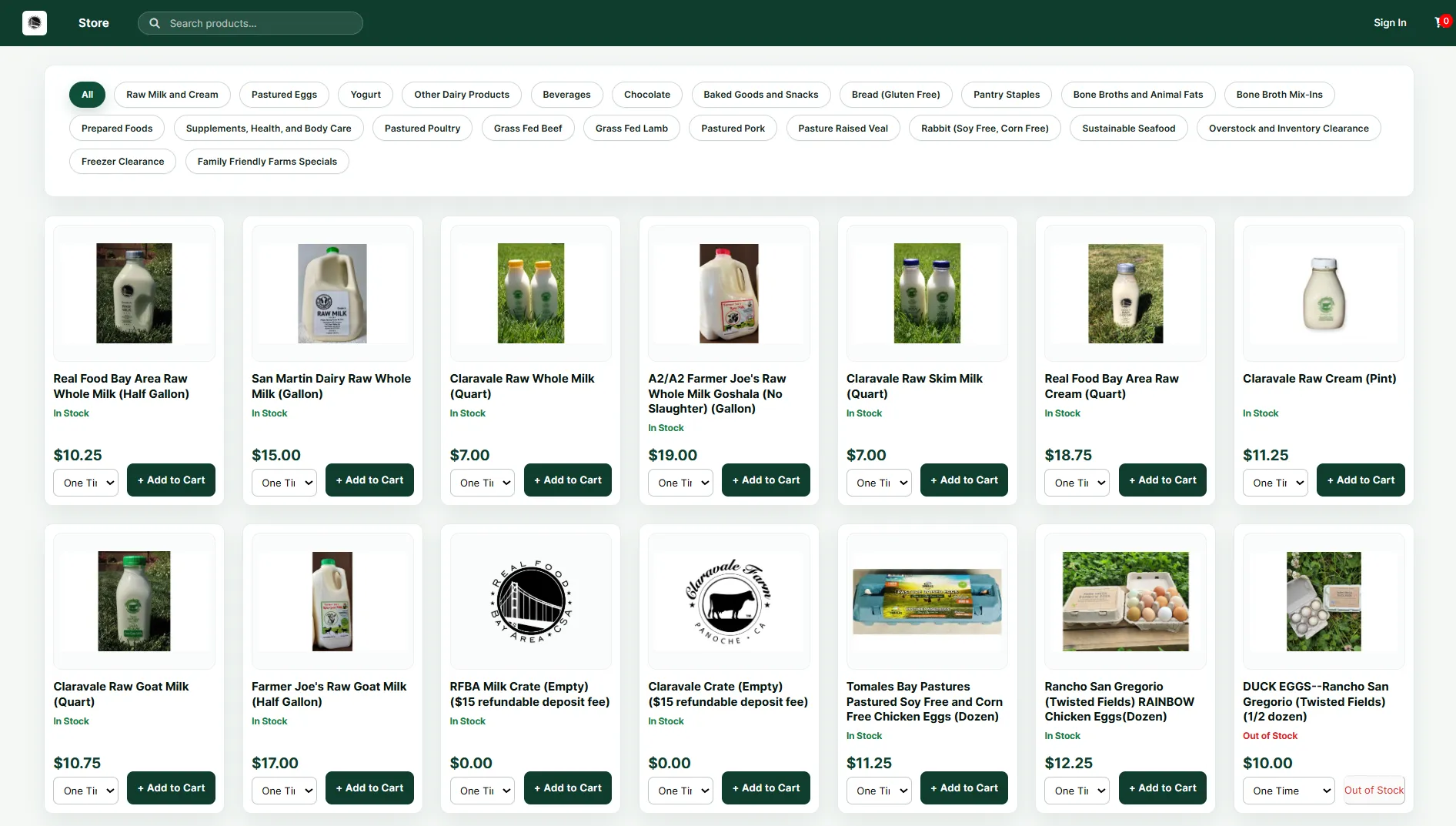Show Baked Goods and Snacks

pos(761,95)
